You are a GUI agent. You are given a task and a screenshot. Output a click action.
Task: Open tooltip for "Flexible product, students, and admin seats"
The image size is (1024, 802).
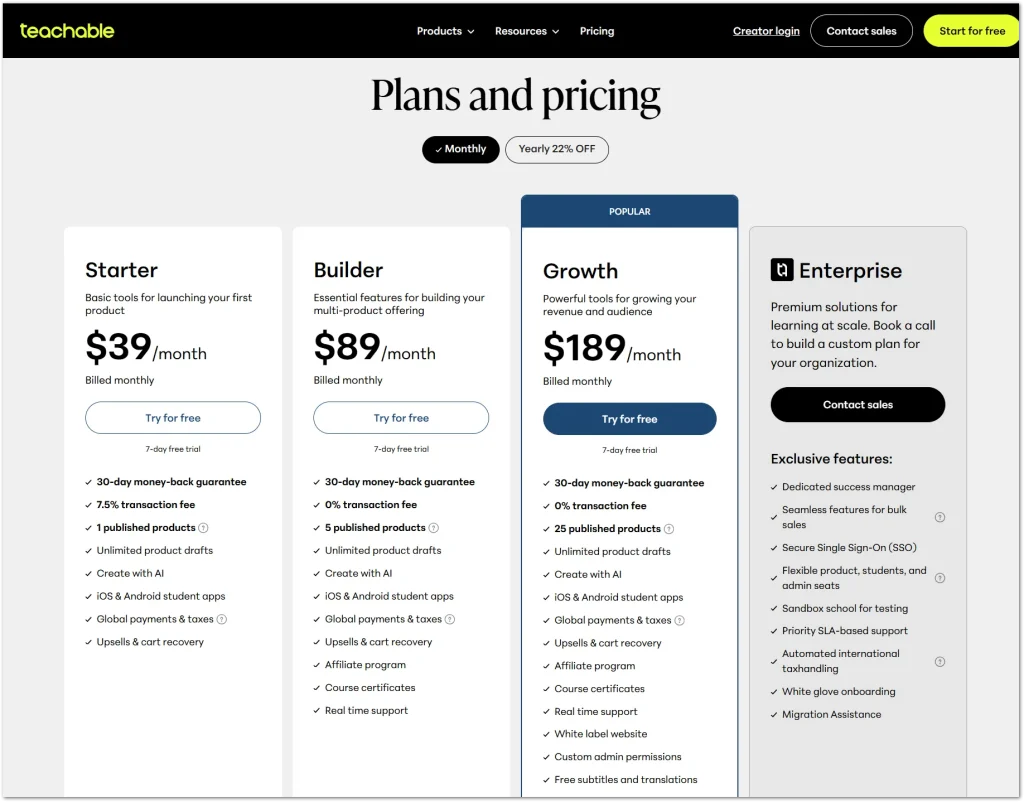940,578
